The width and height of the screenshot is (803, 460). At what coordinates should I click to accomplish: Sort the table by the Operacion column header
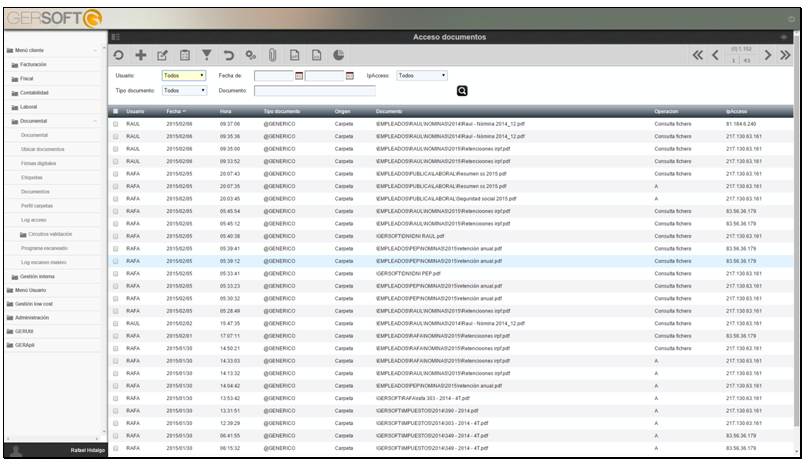pos(666,111)
